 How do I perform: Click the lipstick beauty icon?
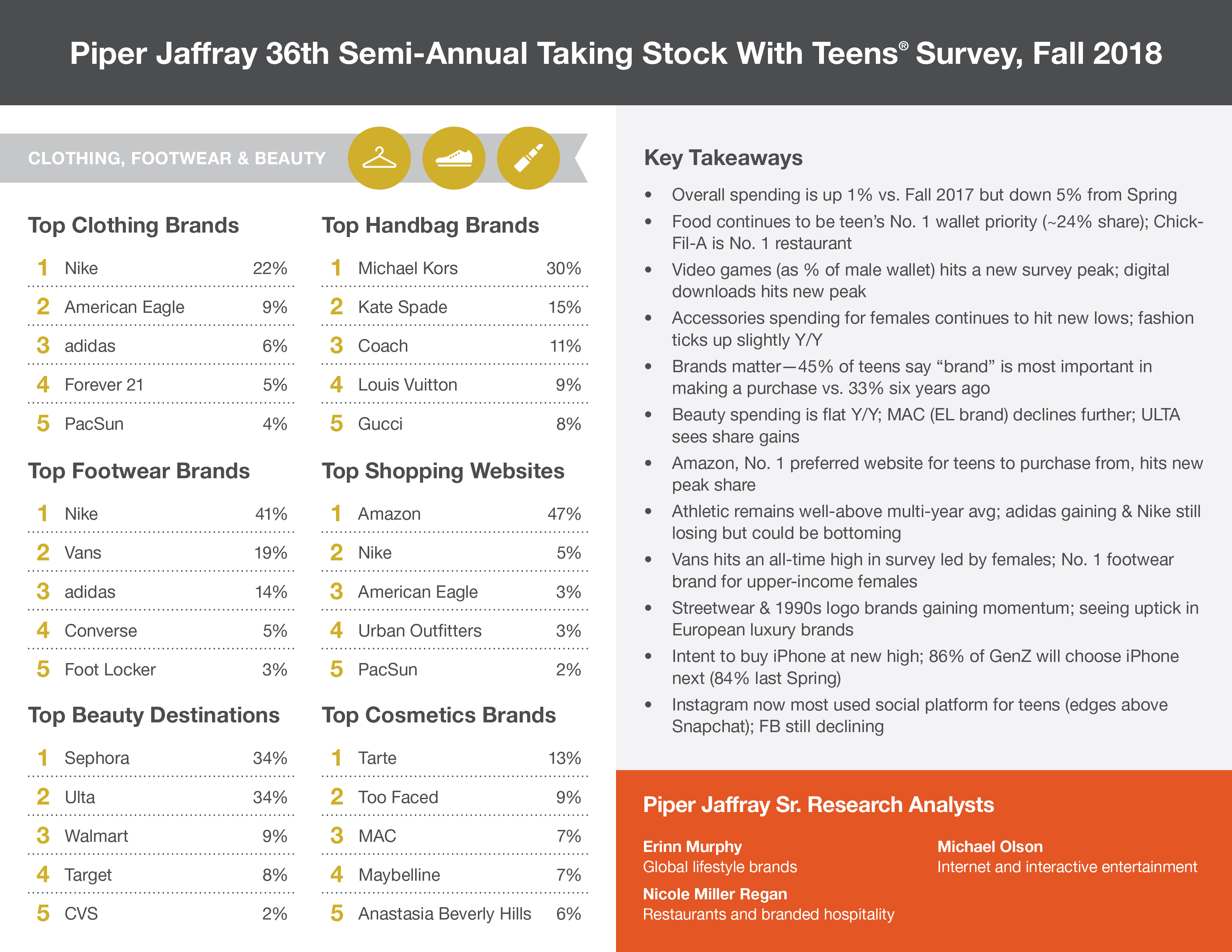(528, 158)
